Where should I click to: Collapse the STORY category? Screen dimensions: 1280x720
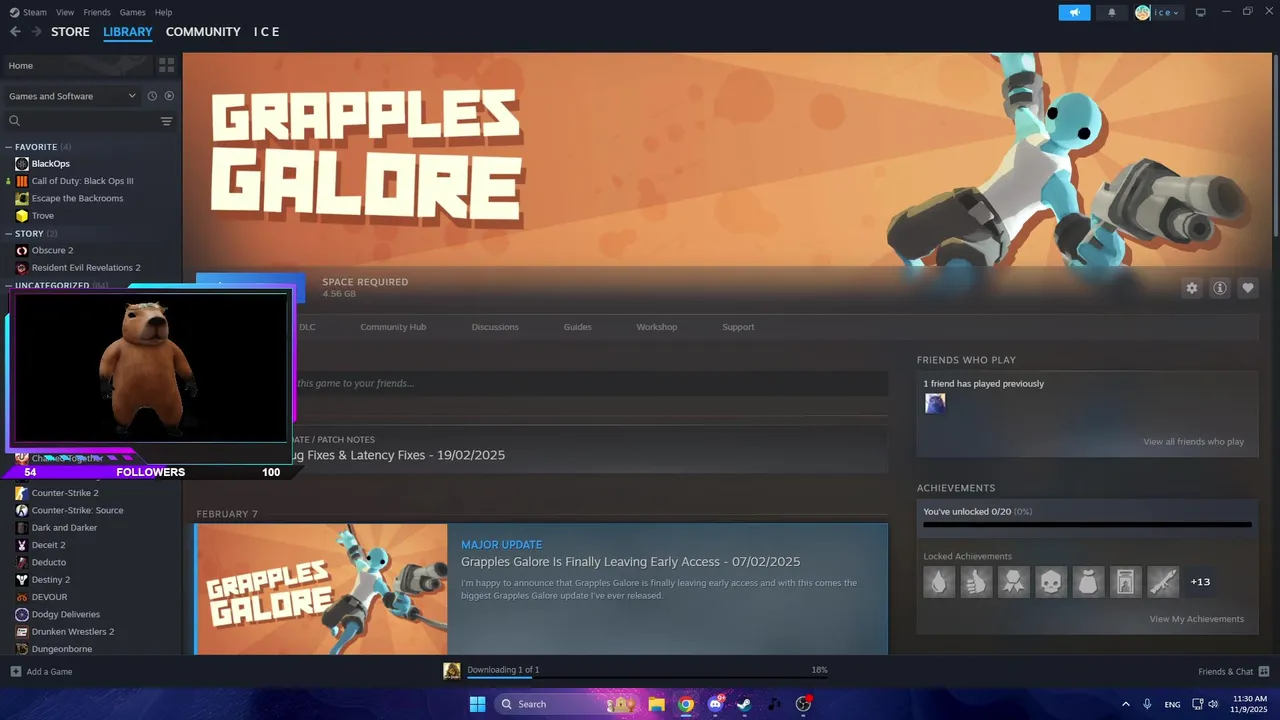[9, 233]
